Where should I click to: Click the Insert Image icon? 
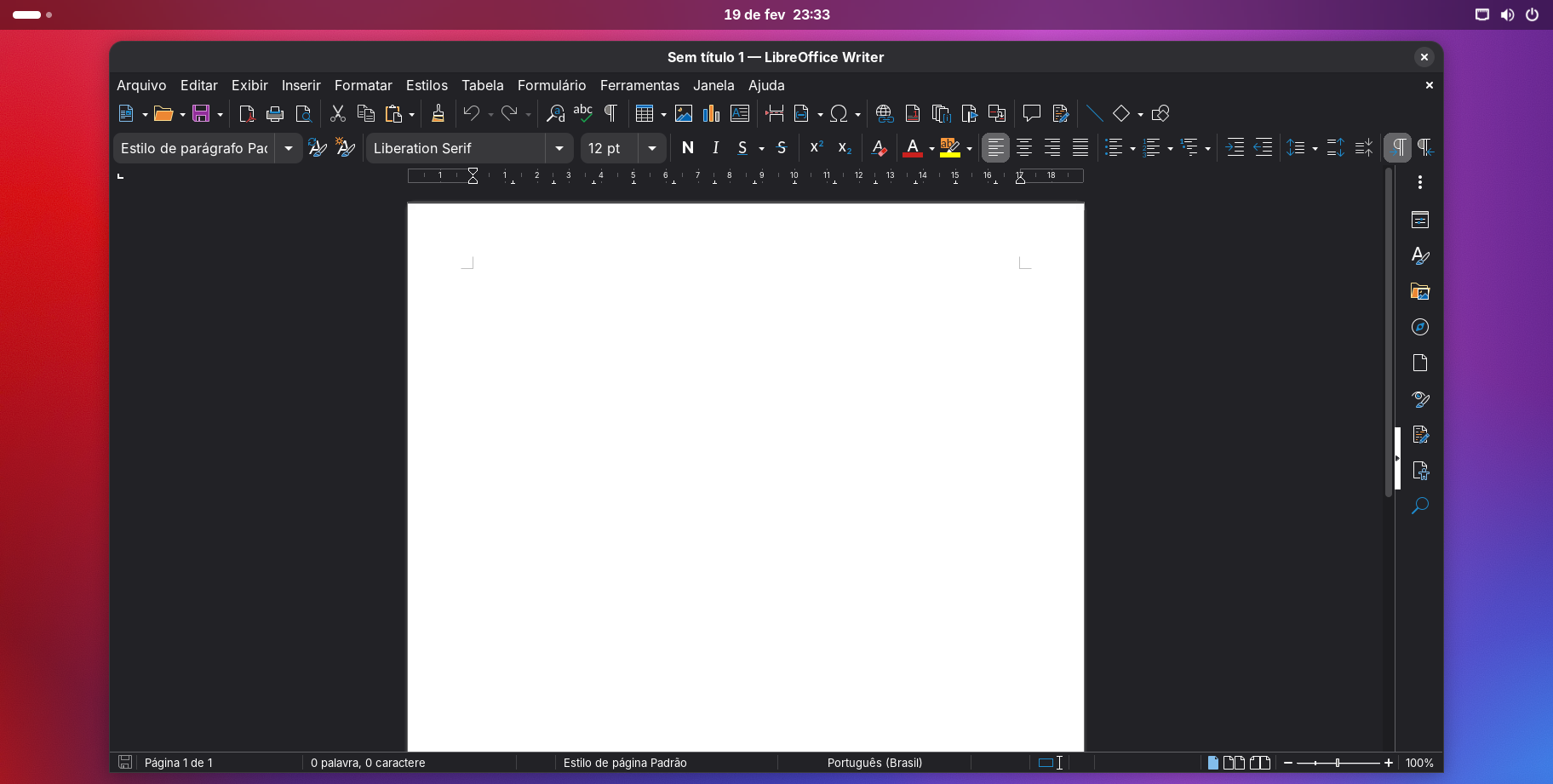(x=683, y=114)
